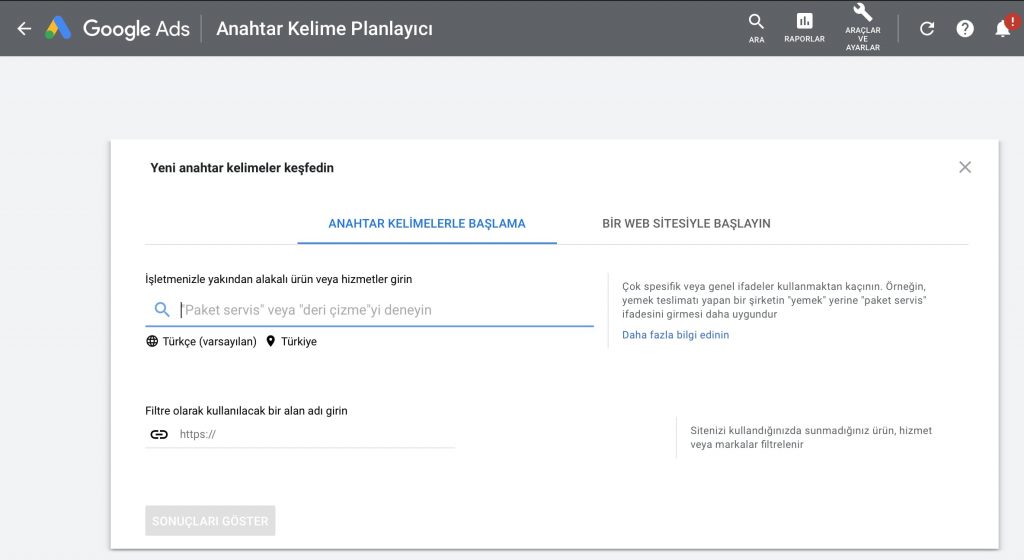The height and width of the screenshot is (560, 1024).
Task: Open the notifications bell
Action: pos(1004,28)
